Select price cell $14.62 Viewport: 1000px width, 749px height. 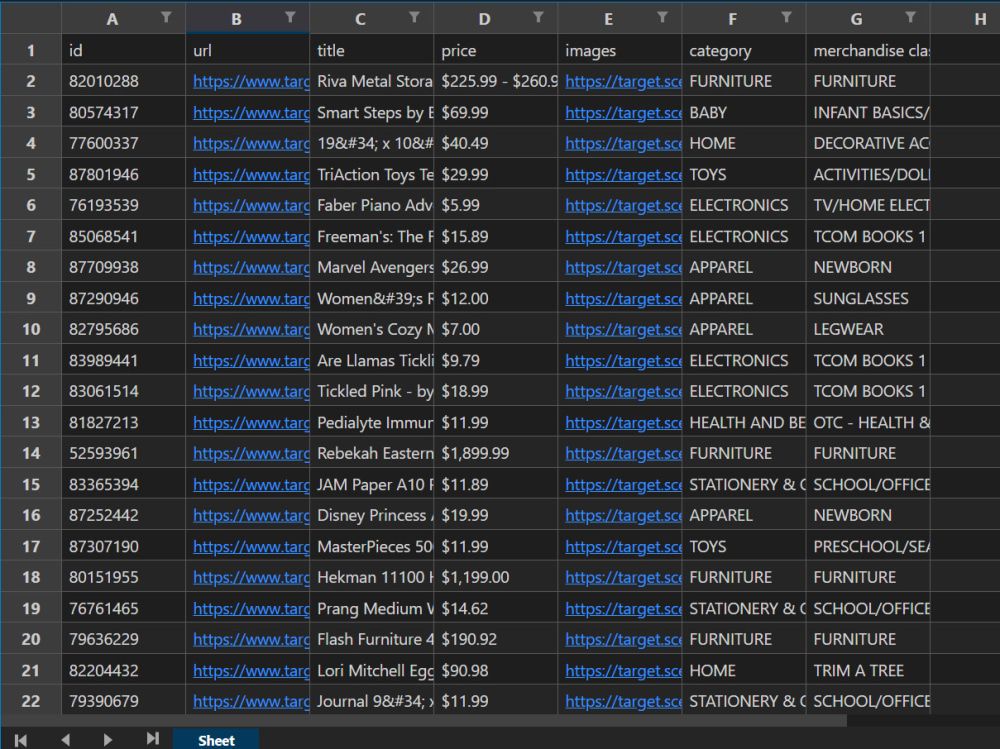pyautogui.click(x=496, y=609)
